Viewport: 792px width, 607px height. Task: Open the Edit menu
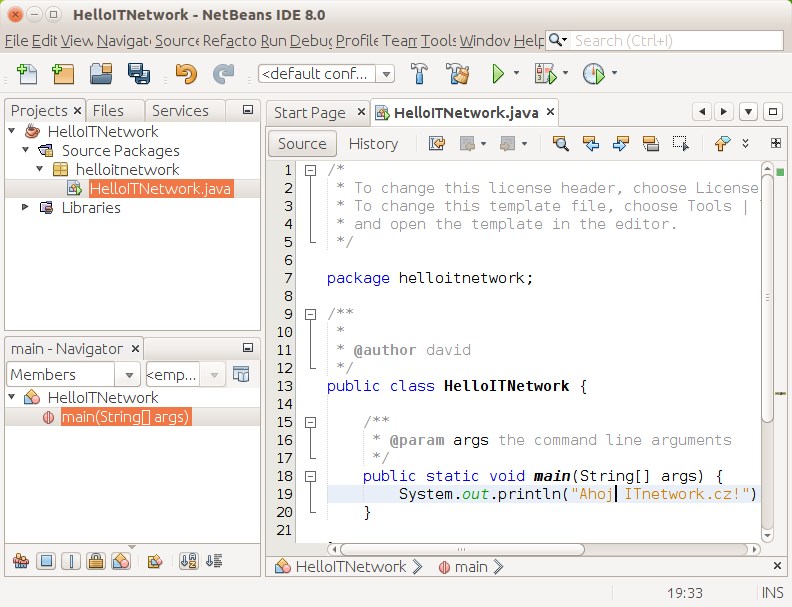click(44, 40)
